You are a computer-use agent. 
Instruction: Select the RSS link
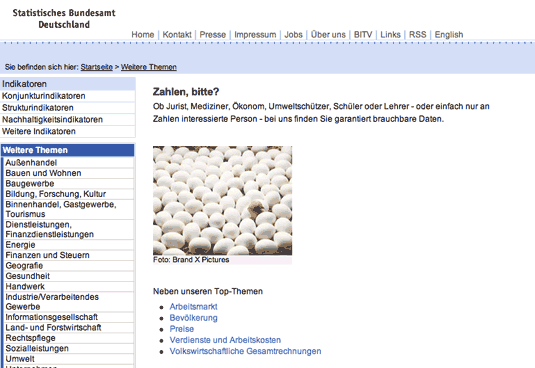(x=418, y=35)
